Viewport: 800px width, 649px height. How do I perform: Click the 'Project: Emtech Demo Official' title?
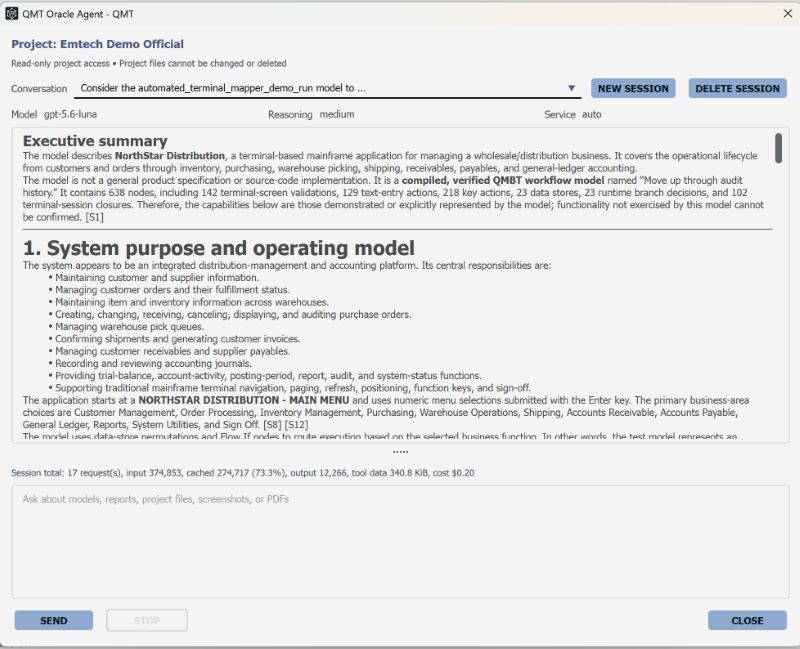[x=97, y=44]
